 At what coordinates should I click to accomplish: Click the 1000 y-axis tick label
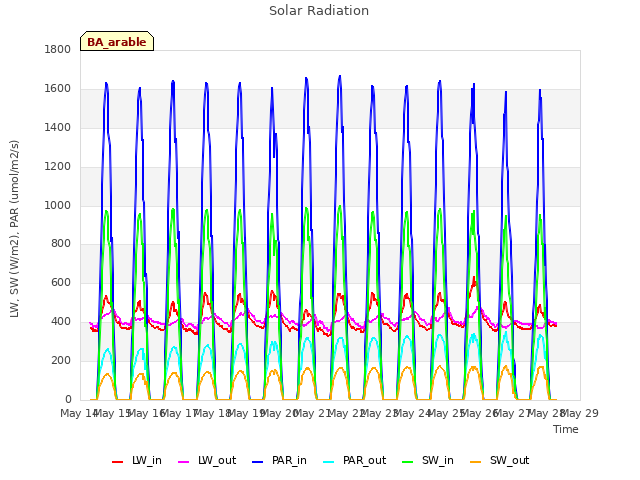(58, 205)
